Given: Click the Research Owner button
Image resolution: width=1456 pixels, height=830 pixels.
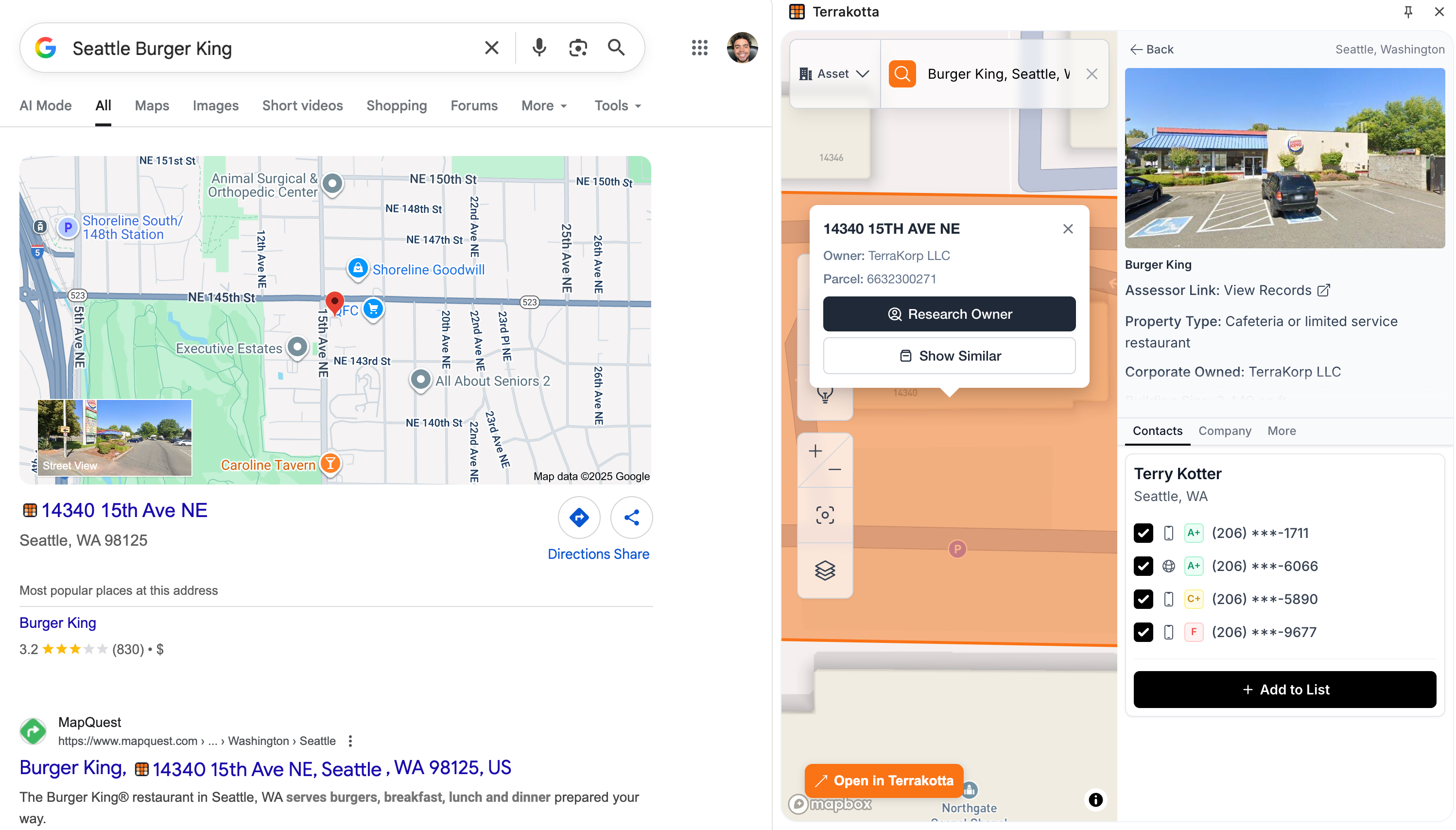Looking at the screenshot, I should [x=949, y=314].
